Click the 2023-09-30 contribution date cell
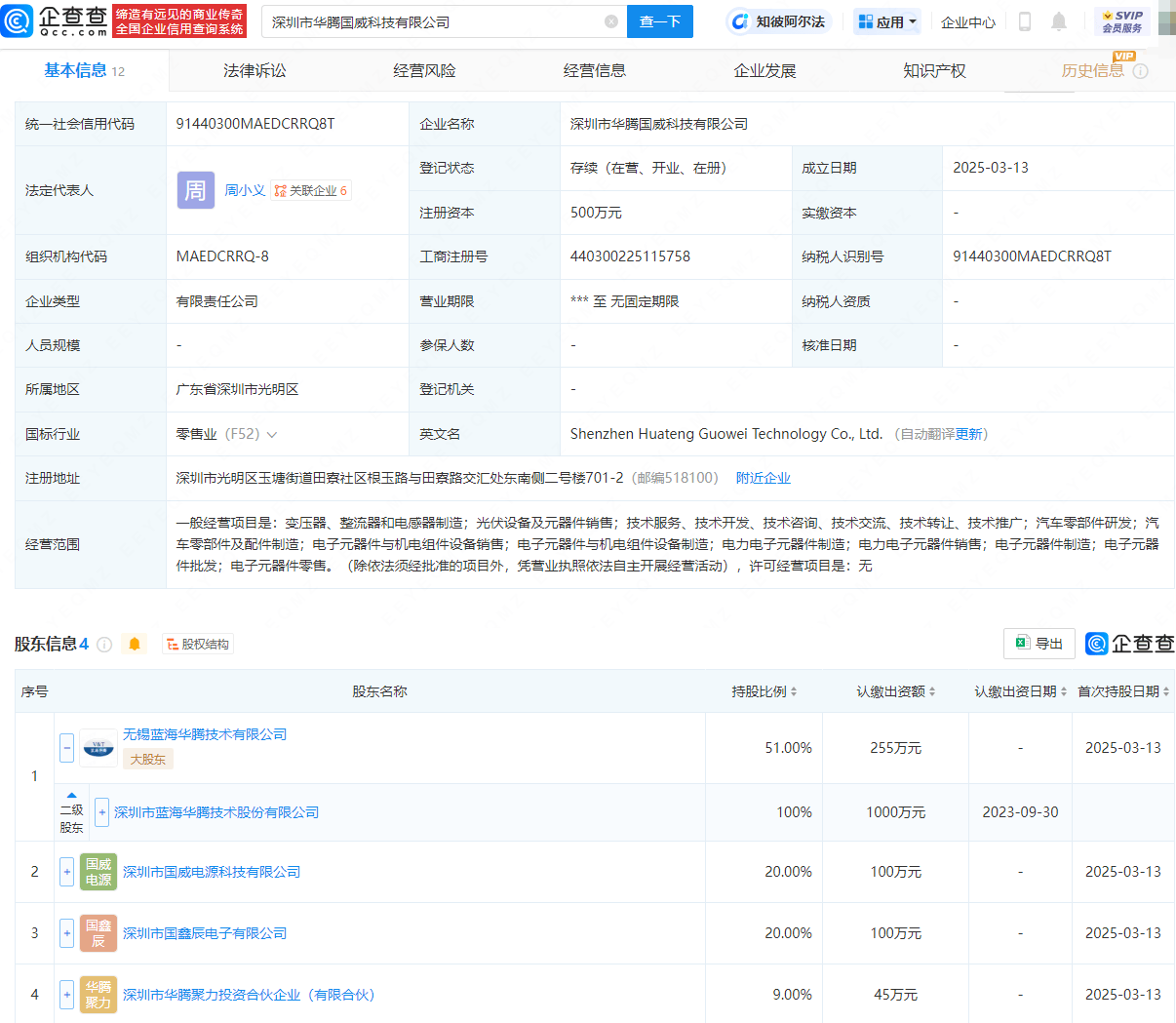Screen dimensions: 1176x1023 tap(1020, 812)
